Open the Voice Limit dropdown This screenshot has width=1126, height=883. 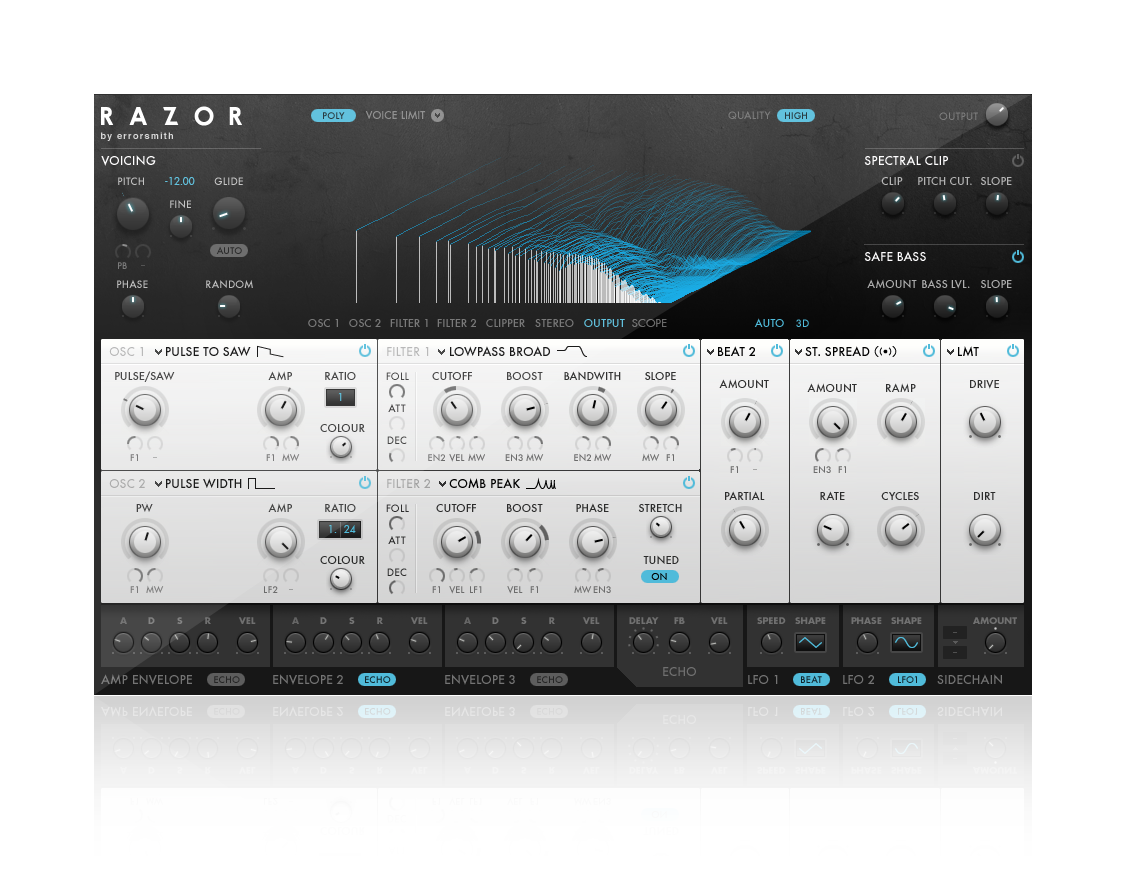click(x=437, y=116)
